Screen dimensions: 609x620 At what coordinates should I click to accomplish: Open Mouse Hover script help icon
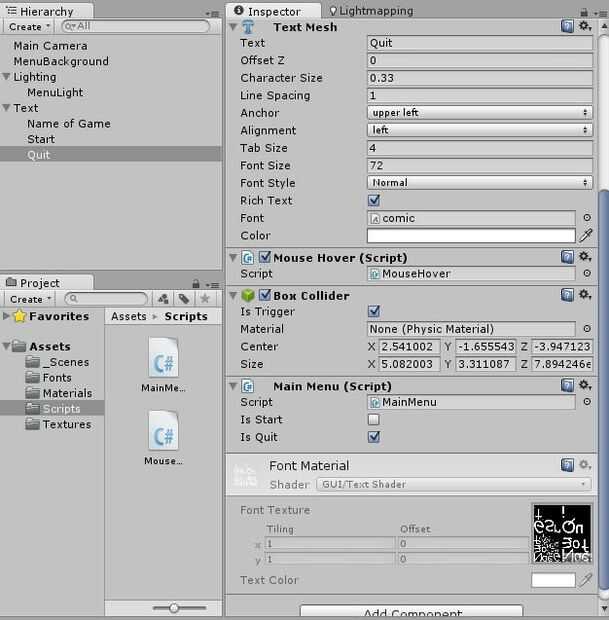[x=567, y=257]
